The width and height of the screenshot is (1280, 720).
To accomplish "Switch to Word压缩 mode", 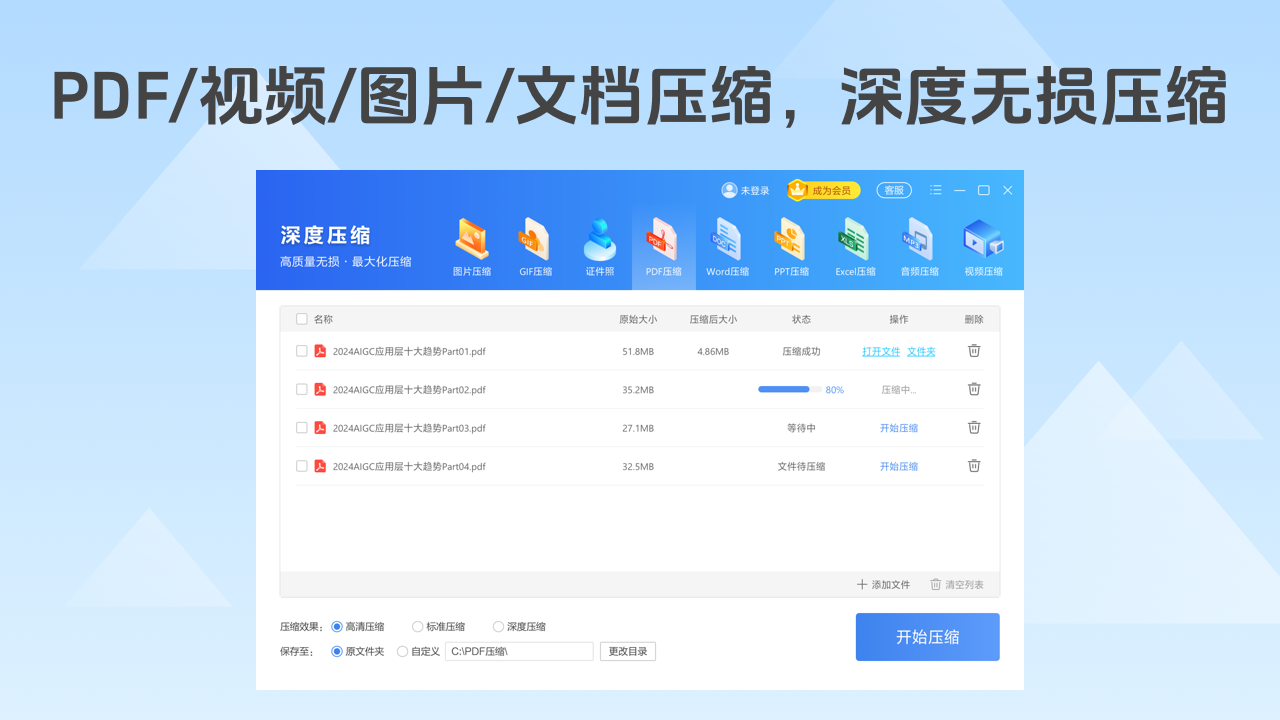I will click(x=727, y=243).
